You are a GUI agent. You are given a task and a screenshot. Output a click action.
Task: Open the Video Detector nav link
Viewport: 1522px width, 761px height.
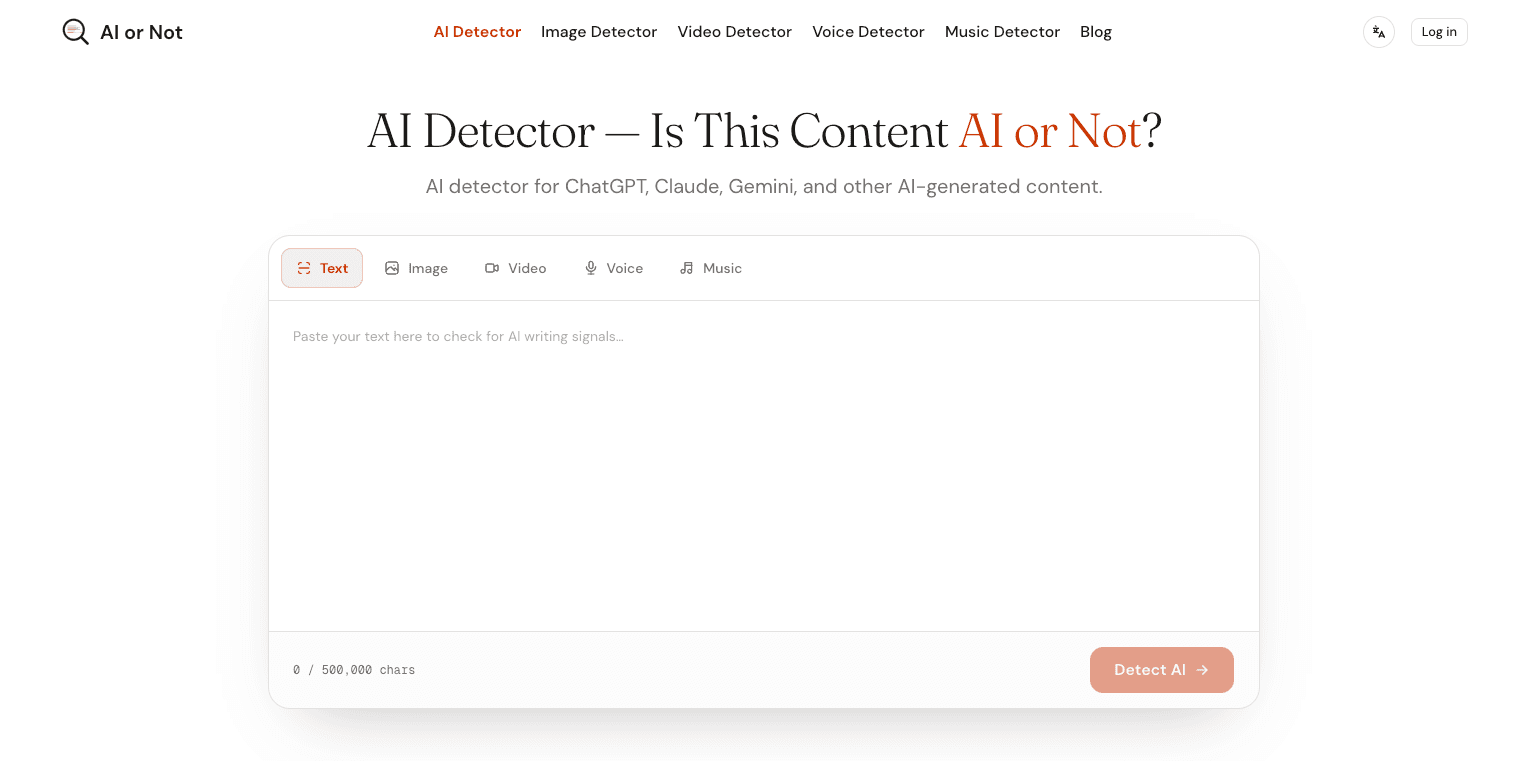point(735,32)
